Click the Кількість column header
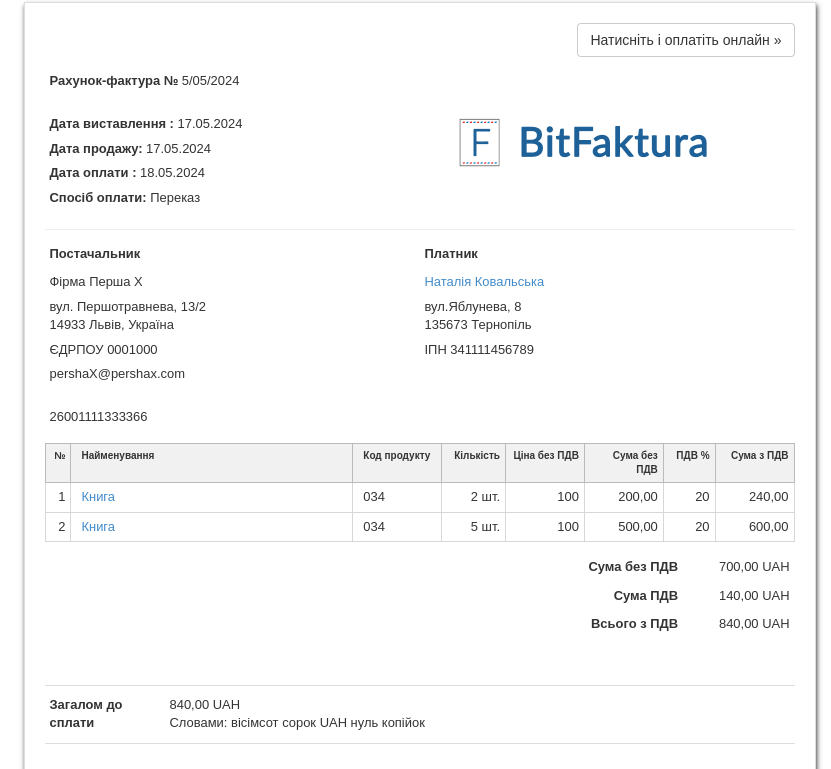 point(476,456)
